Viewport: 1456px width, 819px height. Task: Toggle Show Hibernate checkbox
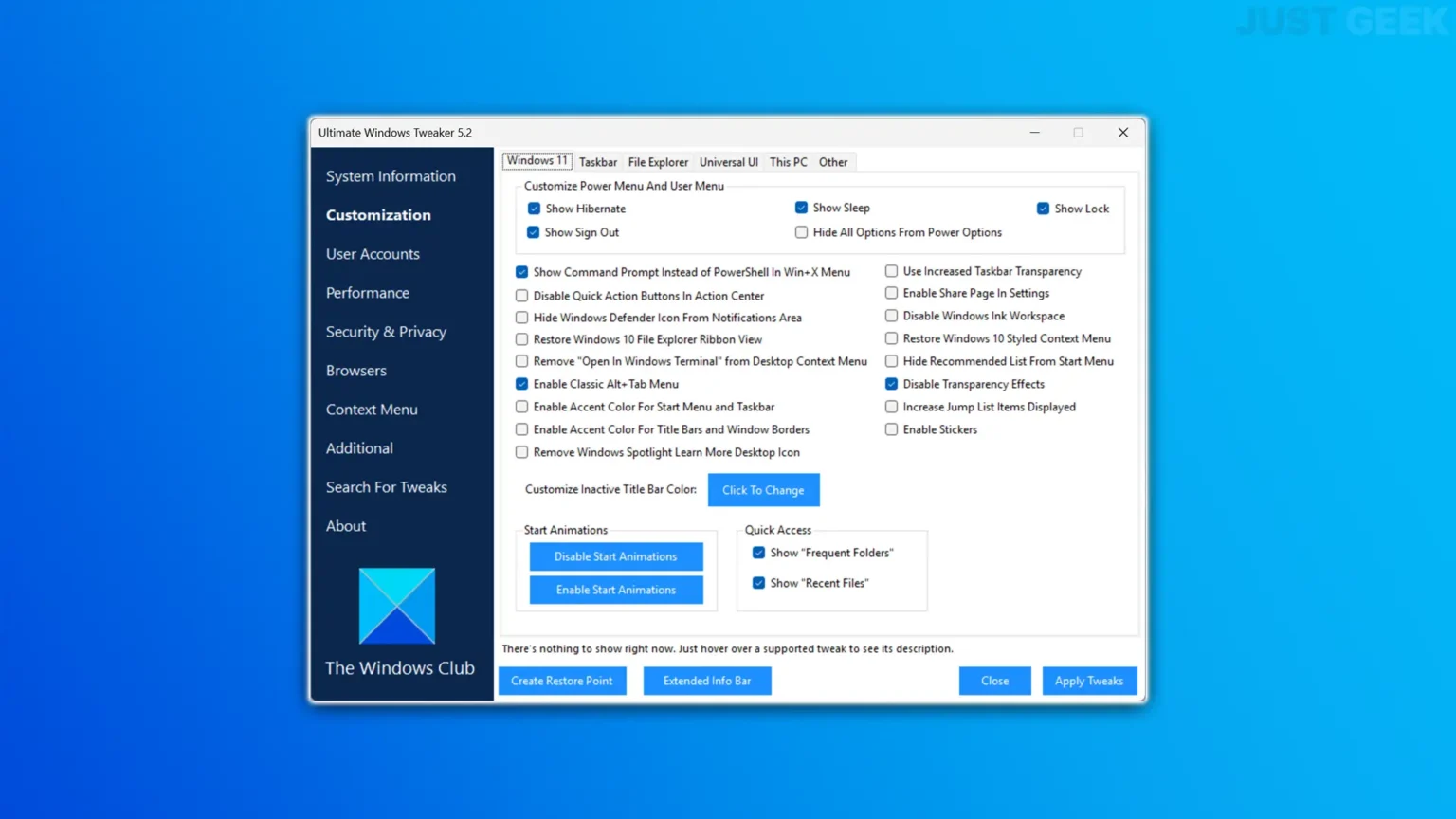(534, 209)
